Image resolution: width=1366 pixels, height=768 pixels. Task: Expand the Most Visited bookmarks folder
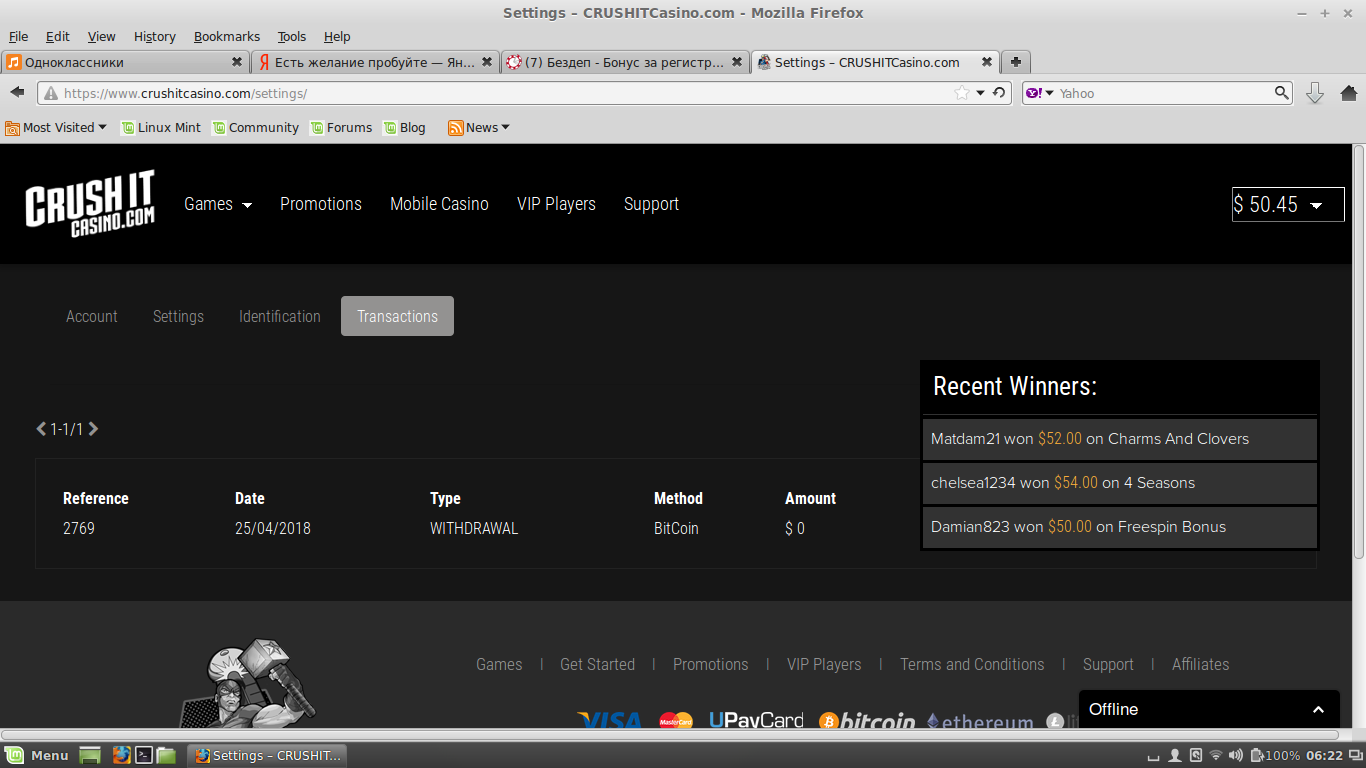[56, 127]
